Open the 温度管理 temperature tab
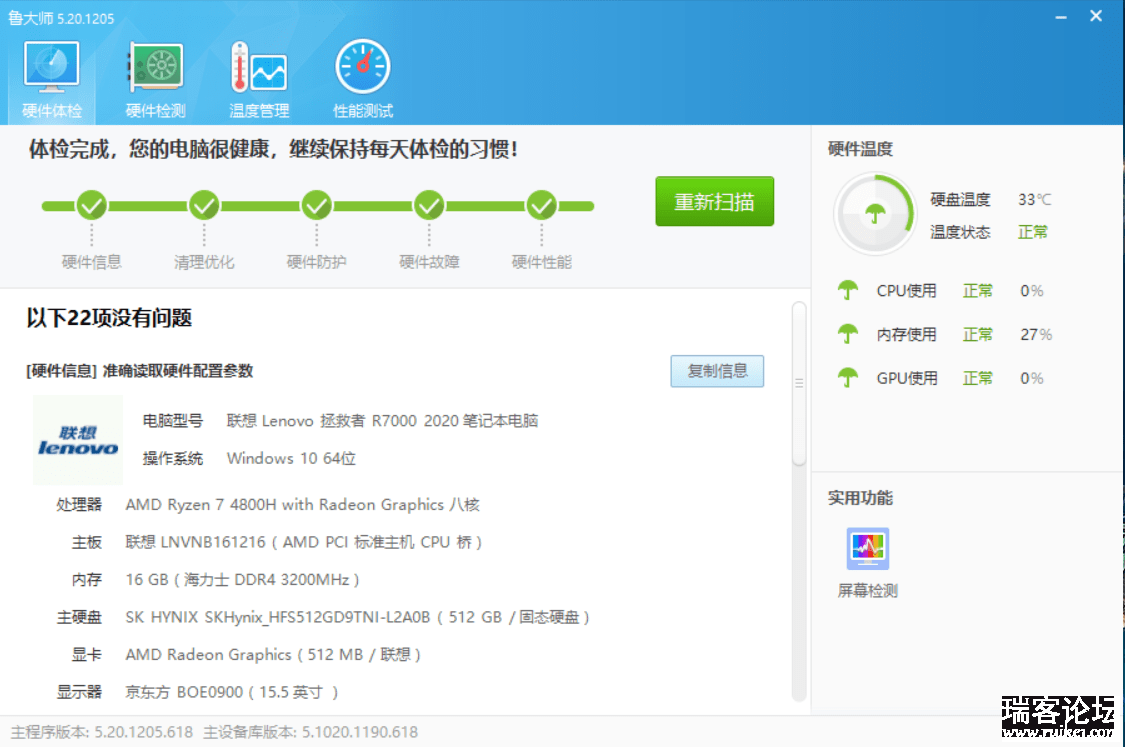 (x=259, y=80)
